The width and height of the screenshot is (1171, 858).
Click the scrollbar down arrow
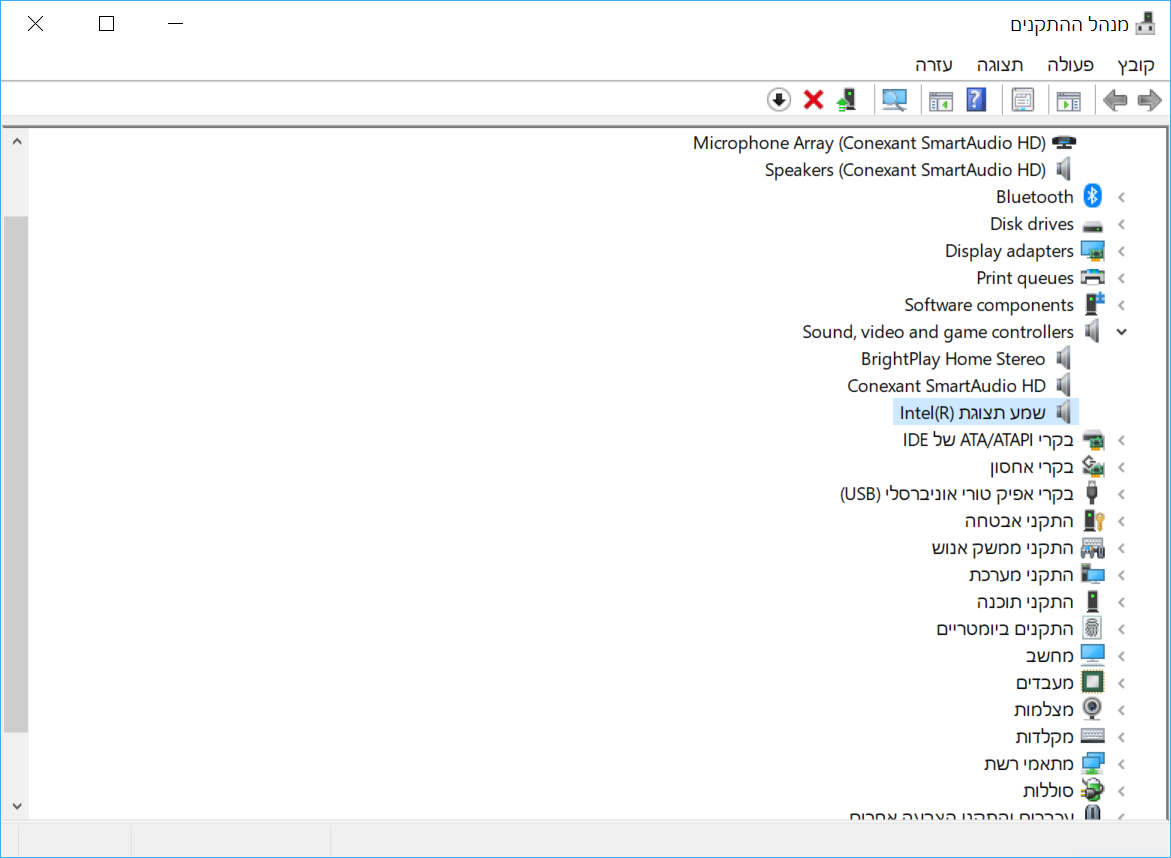coord(16,806)
